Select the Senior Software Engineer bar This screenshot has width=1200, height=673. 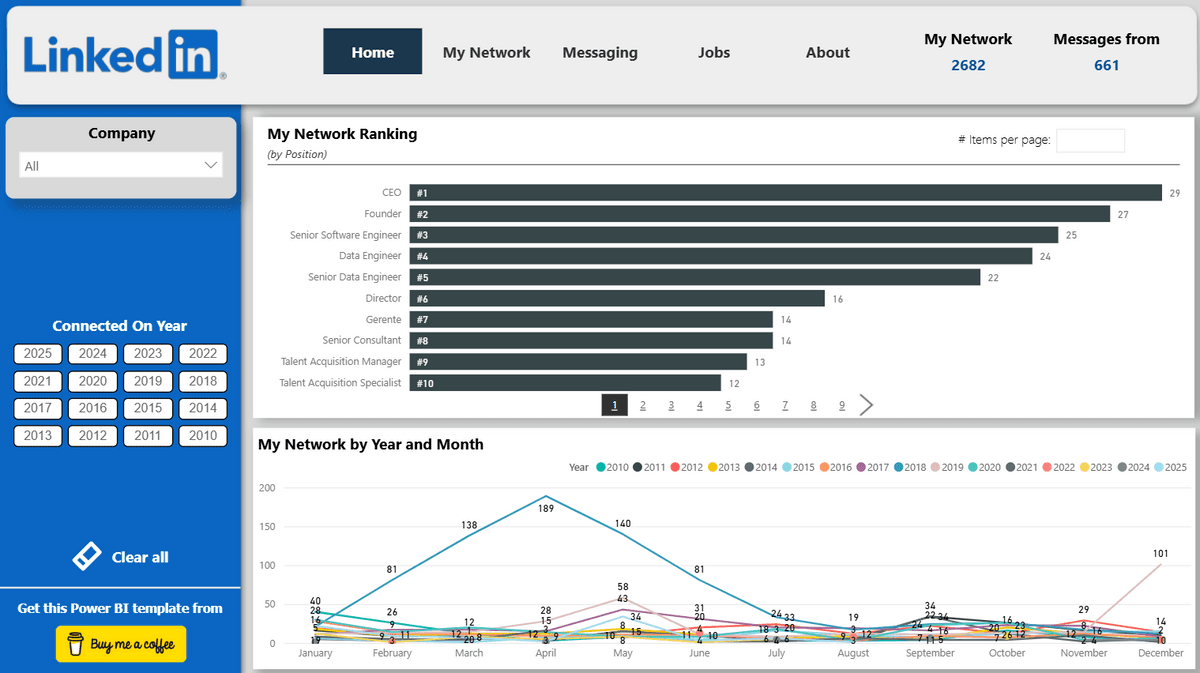tap(733, 235)
